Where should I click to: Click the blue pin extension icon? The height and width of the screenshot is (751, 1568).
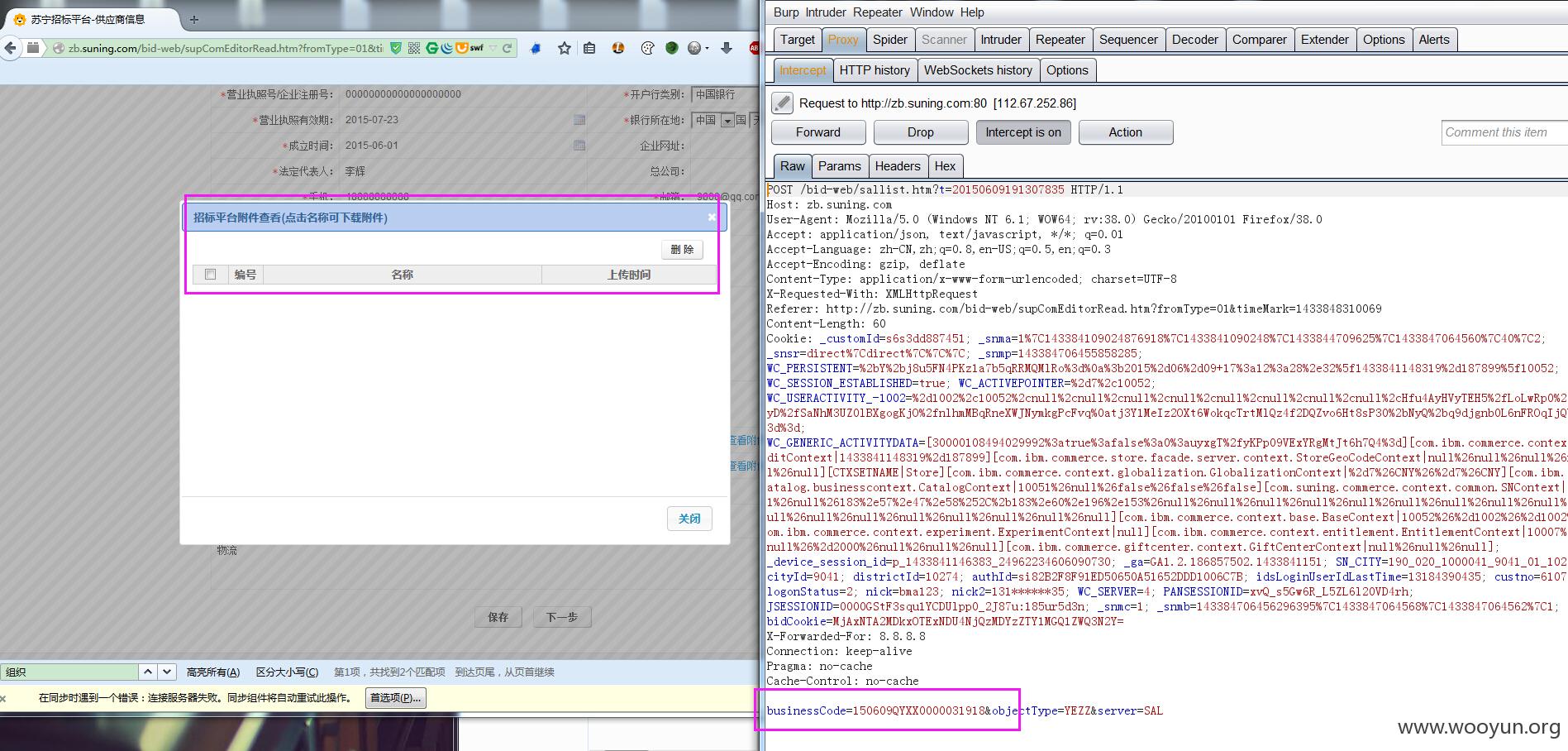click(536, 48)
